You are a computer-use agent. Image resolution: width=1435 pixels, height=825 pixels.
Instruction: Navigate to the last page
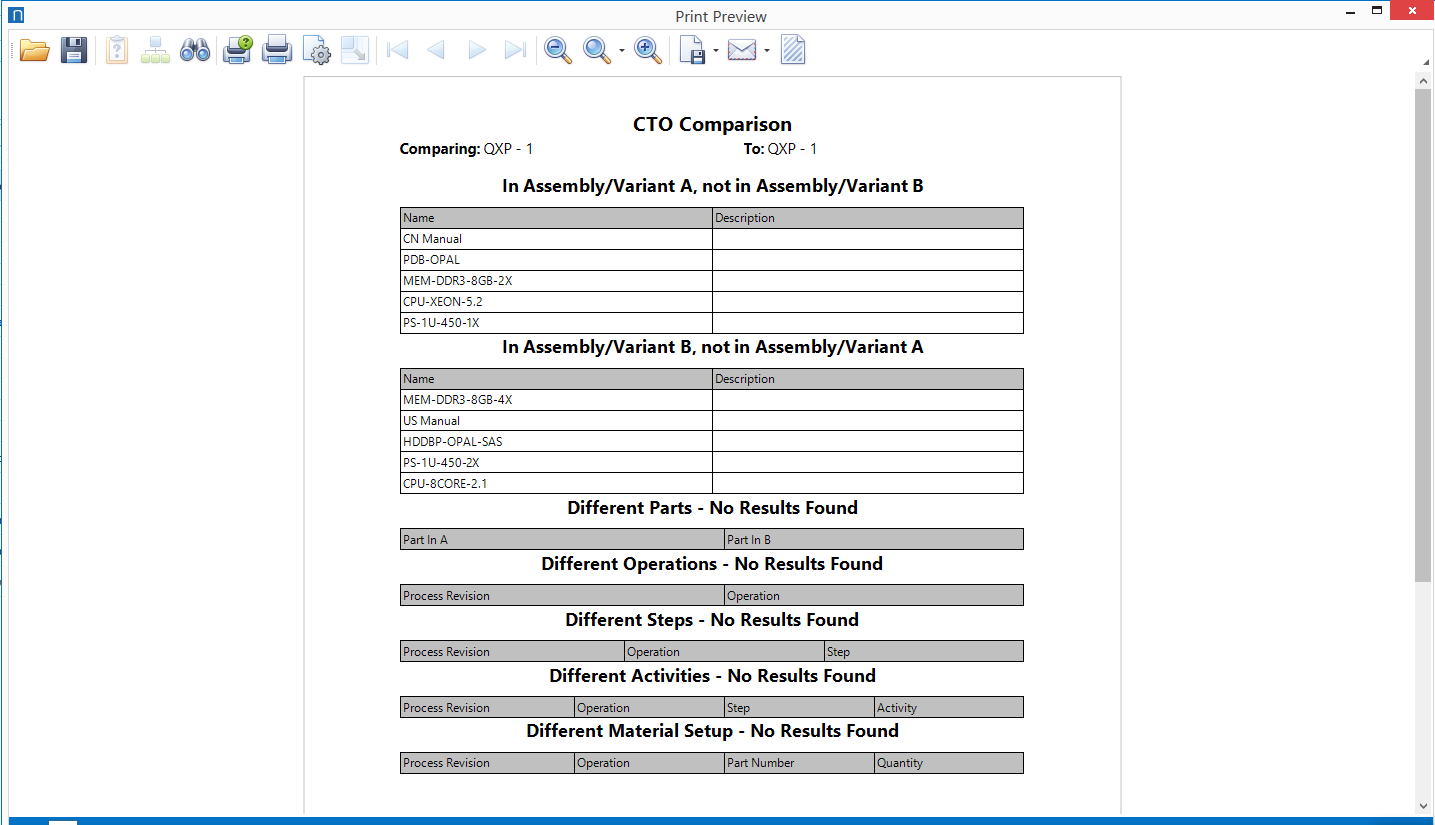[x=516, y=49]
